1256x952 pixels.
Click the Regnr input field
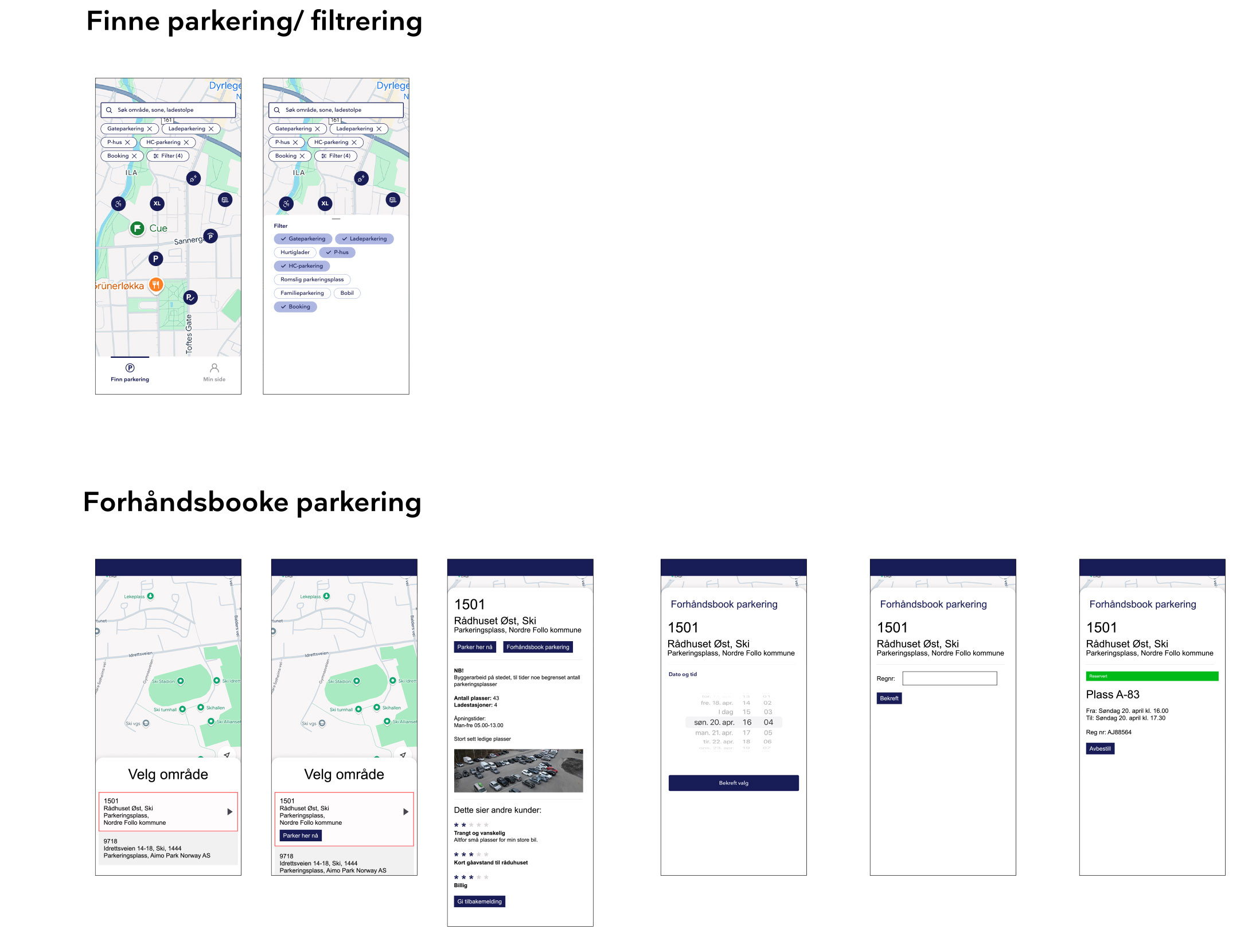pos(949,678)
